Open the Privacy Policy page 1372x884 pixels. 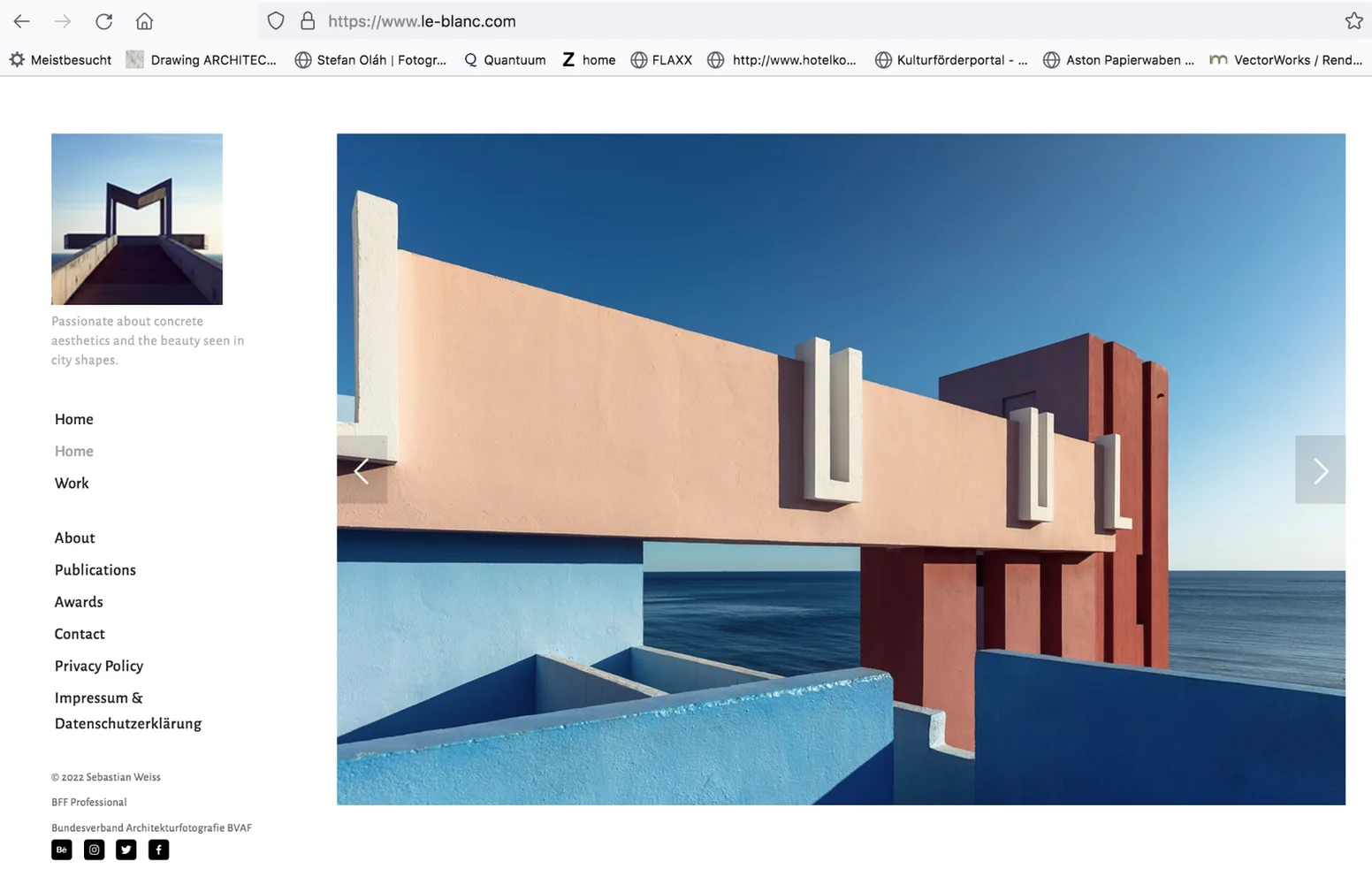pyautogui.click(x=99, y=667)
